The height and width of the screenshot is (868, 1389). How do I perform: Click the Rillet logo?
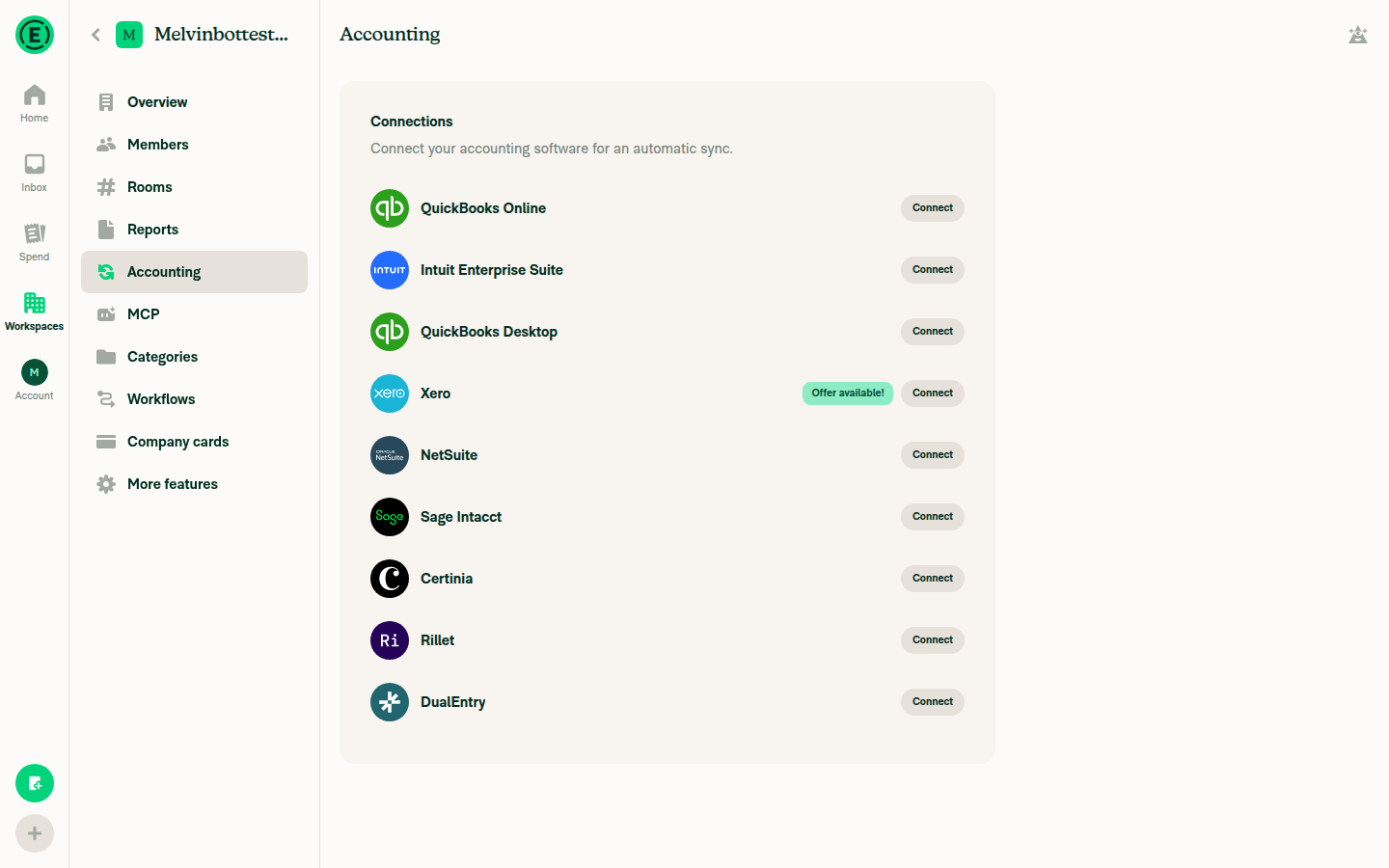coord(390,640)
